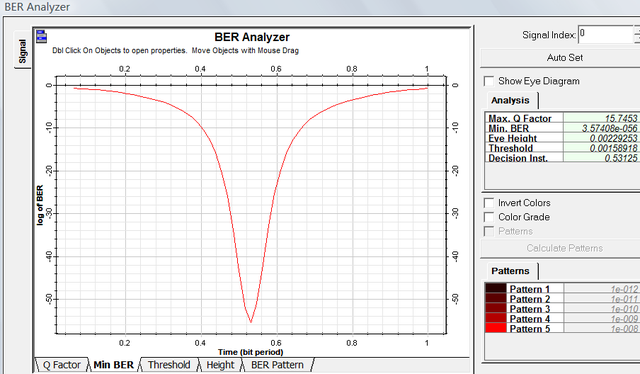Select the vertical Signal side tab

[22, 51]
